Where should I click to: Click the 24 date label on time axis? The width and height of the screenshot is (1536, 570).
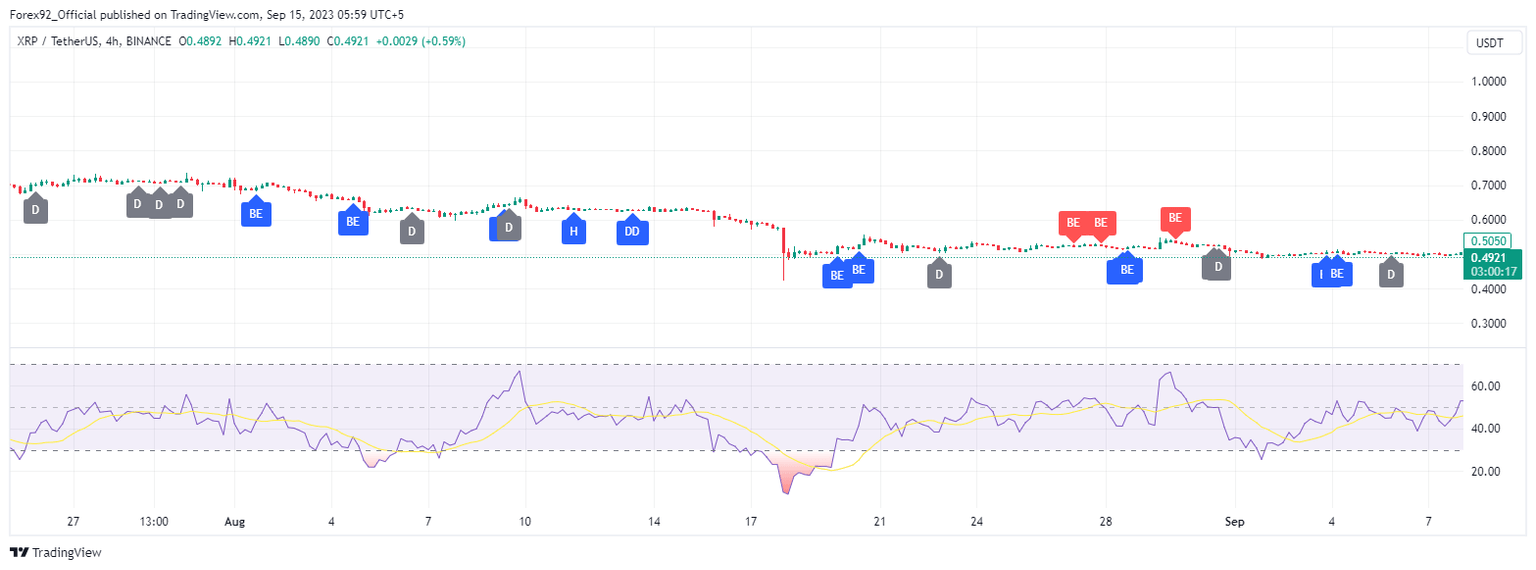coord(977,522)
